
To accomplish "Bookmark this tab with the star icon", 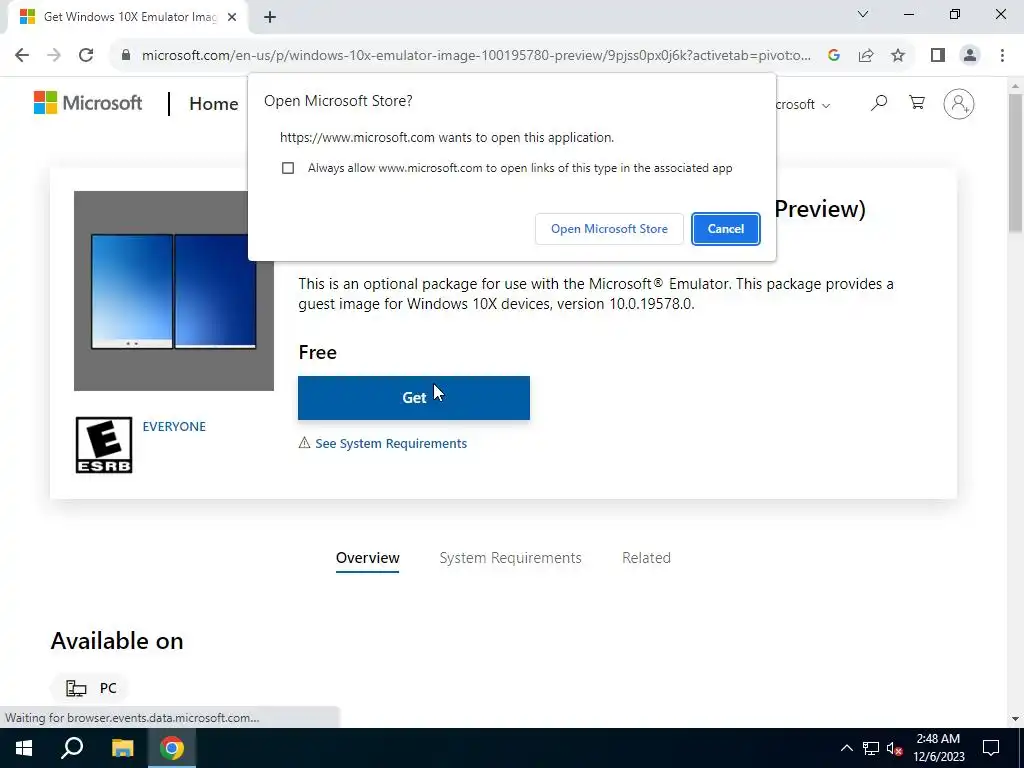I will (x=898, y=56).
